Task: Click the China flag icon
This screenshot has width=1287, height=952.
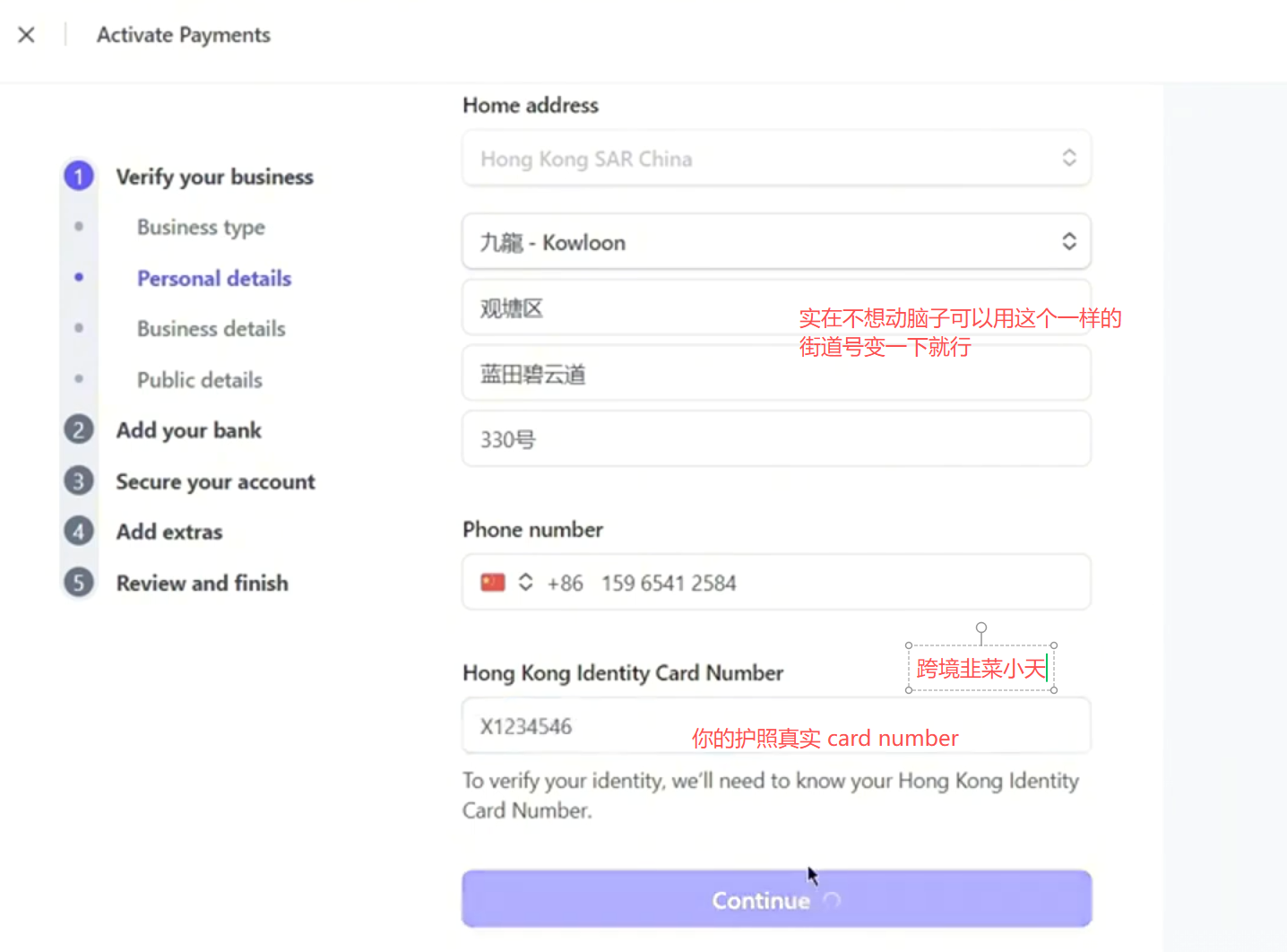Action: coord(493,583)
